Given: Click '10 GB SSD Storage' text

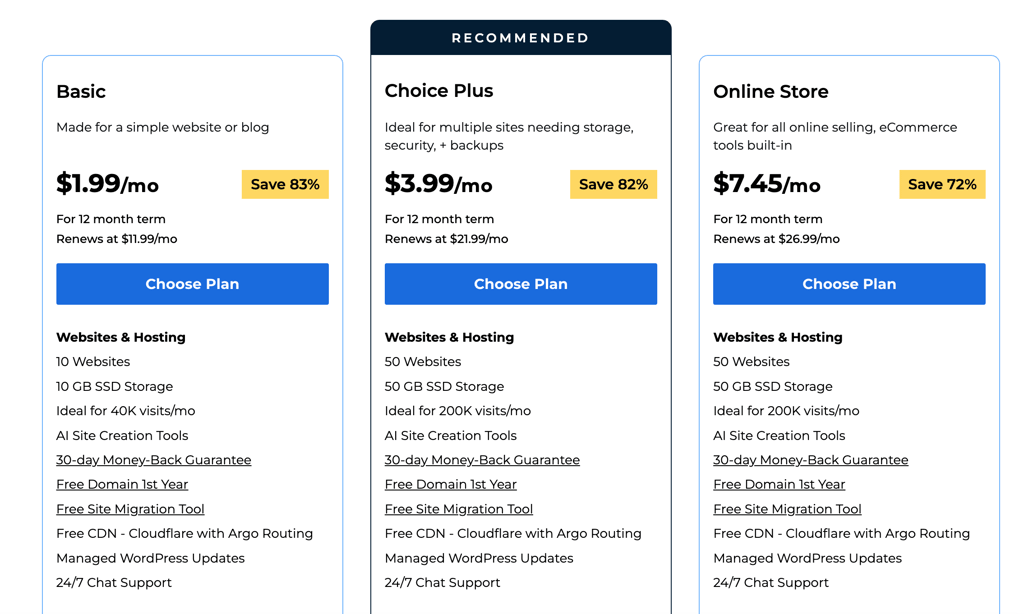Looking at the screenshot, I should pyautogui.click(x=114, y=387).
